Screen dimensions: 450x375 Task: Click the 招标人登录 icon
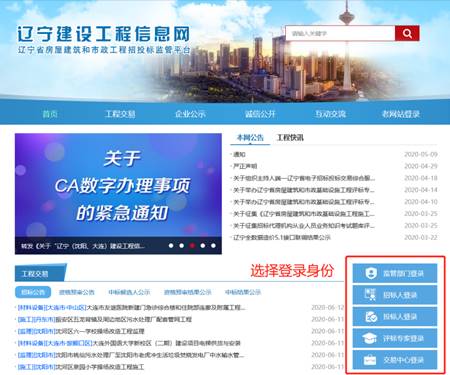tap(370, 295)
